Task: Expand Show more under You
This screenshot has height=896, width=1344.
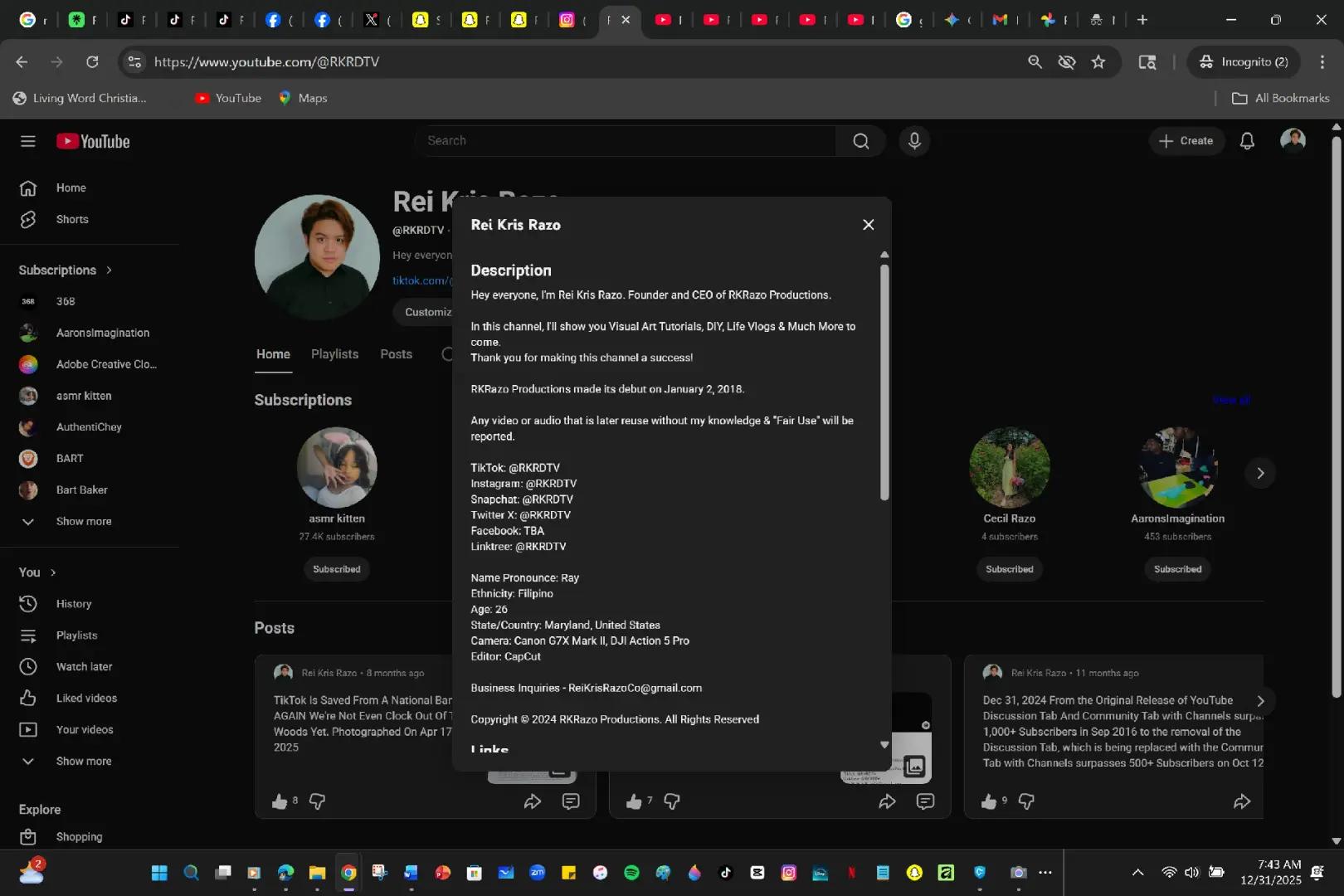Action: point(90,762)
